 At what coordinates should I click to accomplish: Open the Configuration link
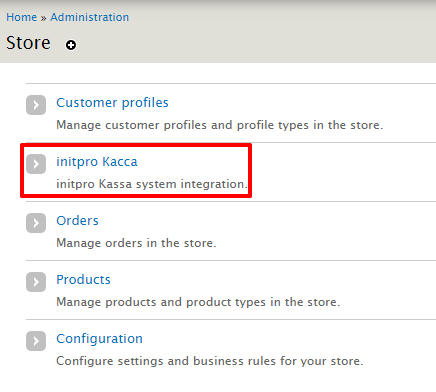point(99,339)
